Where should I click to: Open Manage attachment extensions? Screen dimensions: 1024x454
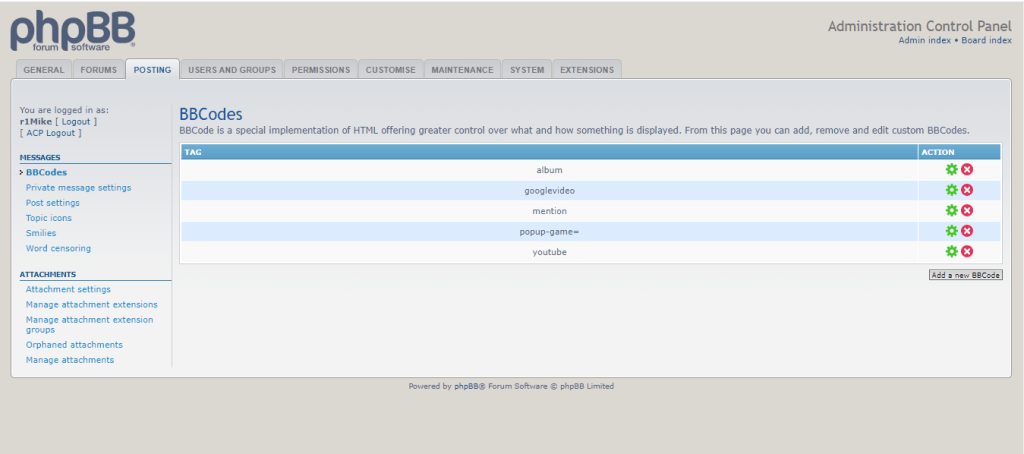coord(92,304)
